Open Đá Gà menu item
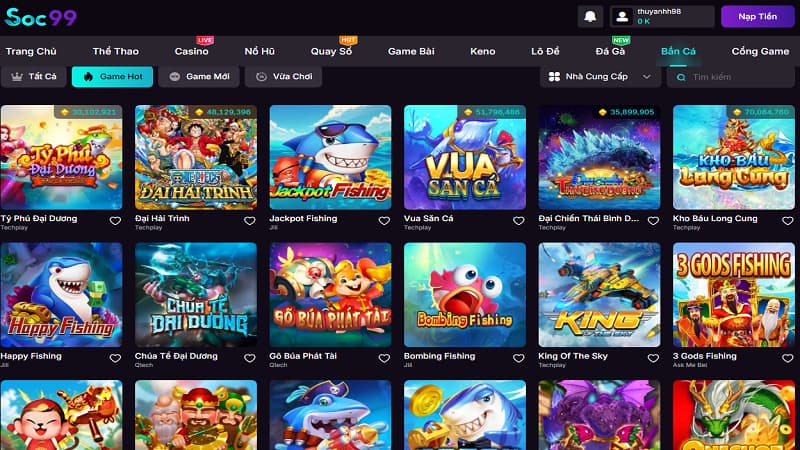Image resolution: width=800 pixels, height=450 pixels. (x=610, y=51)
